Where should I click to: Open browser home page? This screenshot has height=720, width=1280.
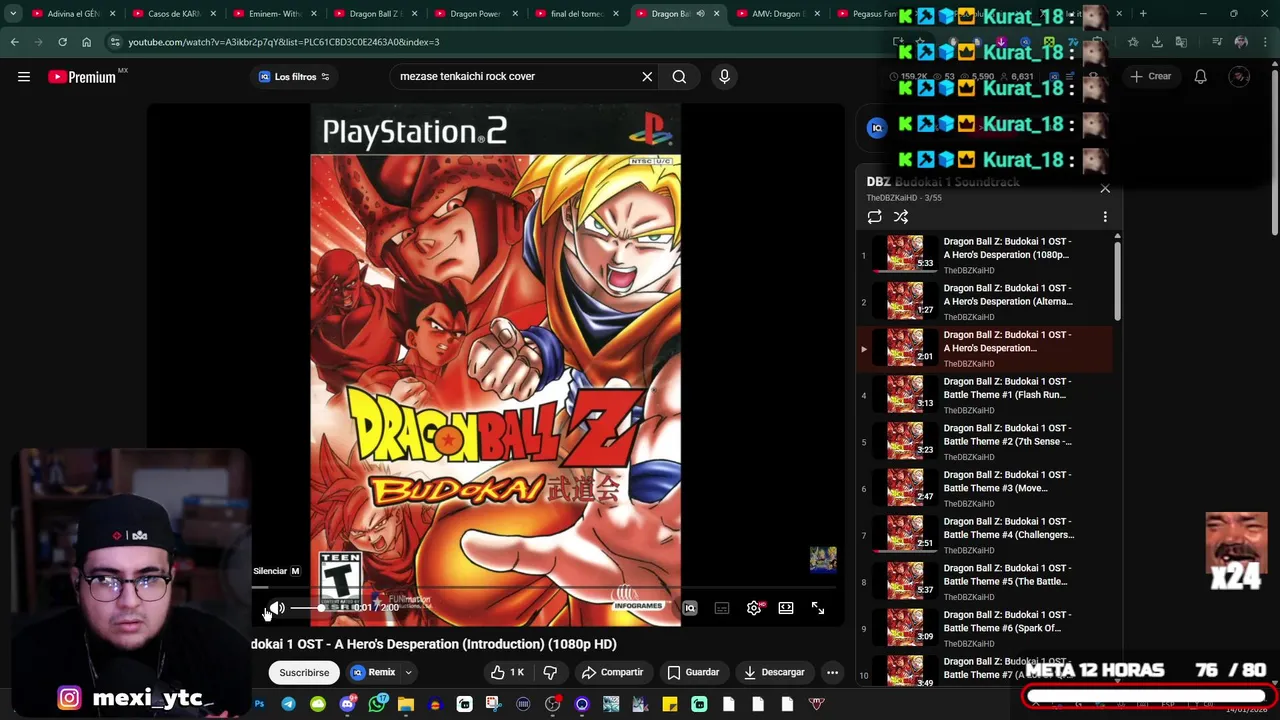(86, 42)
